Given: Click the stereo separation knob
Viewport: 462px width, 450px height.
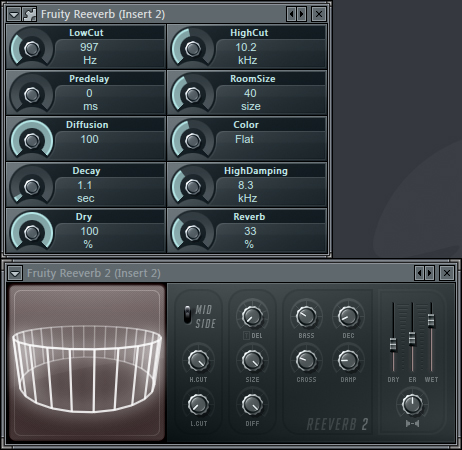Looking at the screenshot, I should 412,404.
